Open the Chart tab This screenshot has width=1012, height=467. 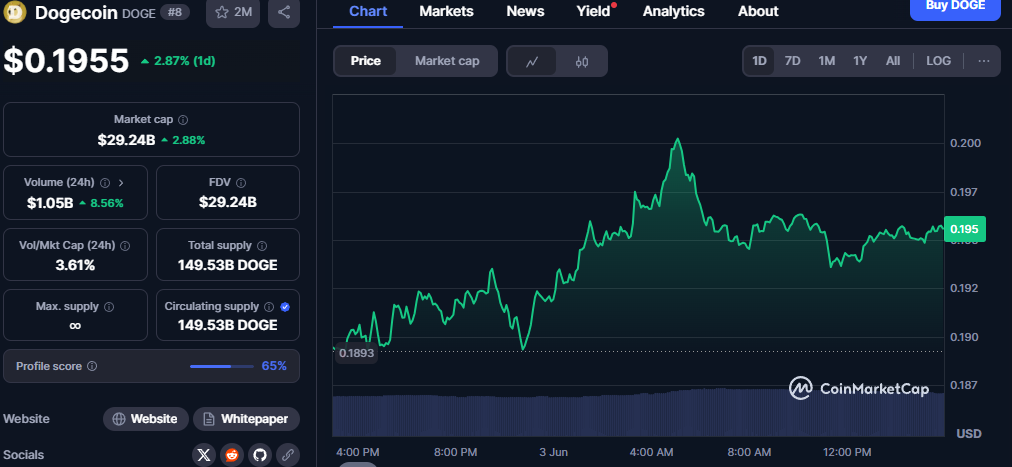(368, 12)
